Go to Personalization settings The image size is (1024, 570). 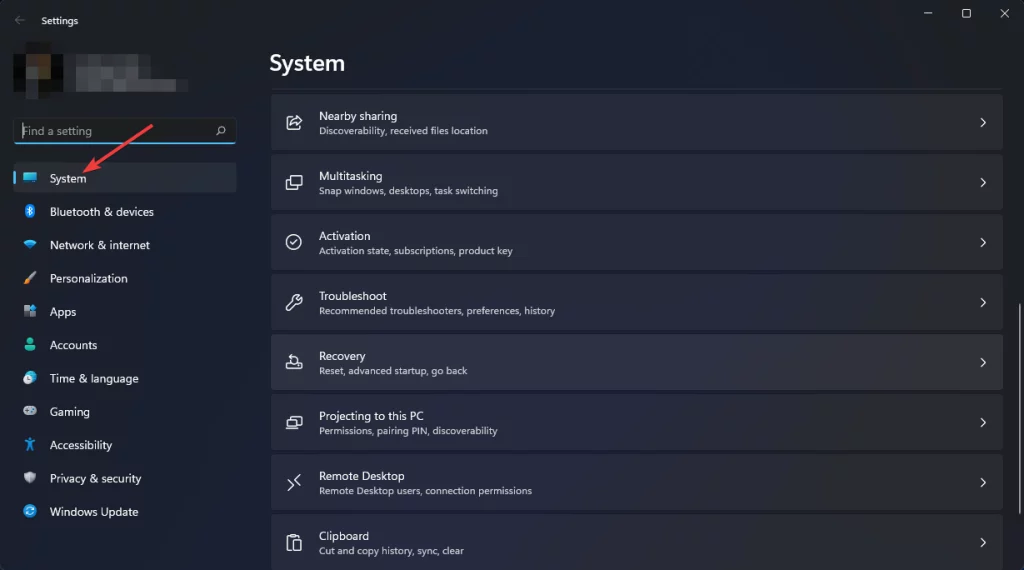pos(125,277)
